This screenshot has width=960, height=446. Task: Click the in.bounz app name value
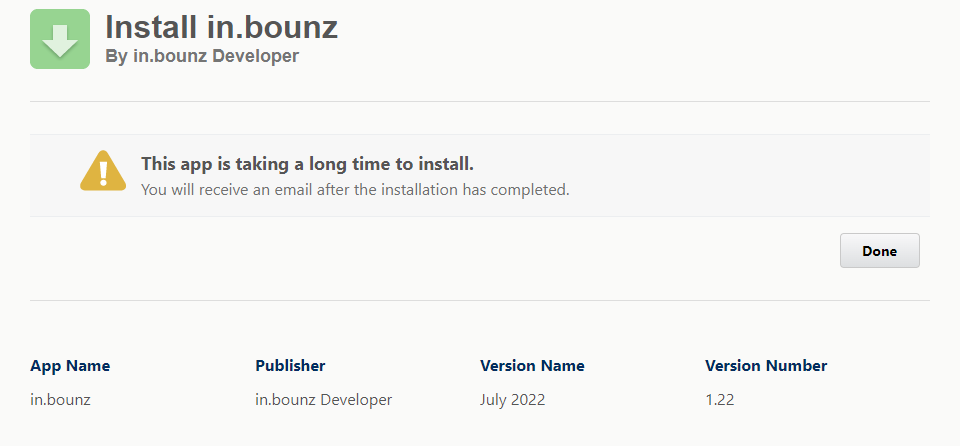[60, 400]
